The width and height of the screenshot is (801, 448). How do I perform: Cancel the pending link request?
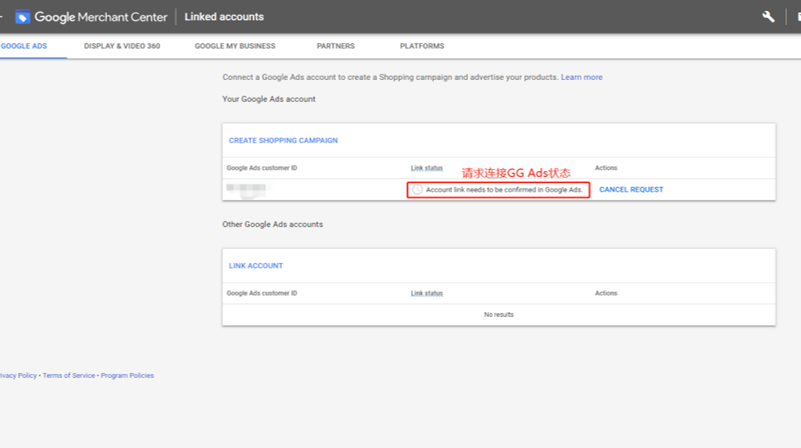631,190
